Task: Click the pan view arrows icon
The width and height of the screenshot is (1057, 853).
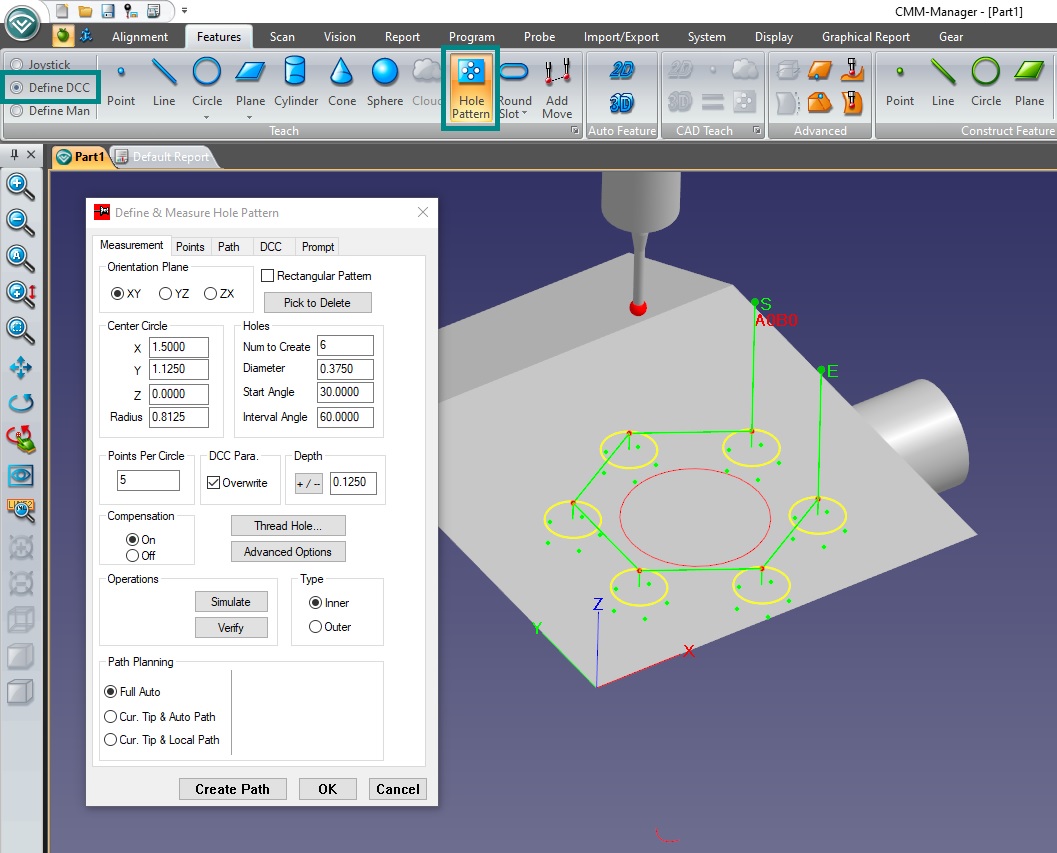Action: (x=20, y=367)
